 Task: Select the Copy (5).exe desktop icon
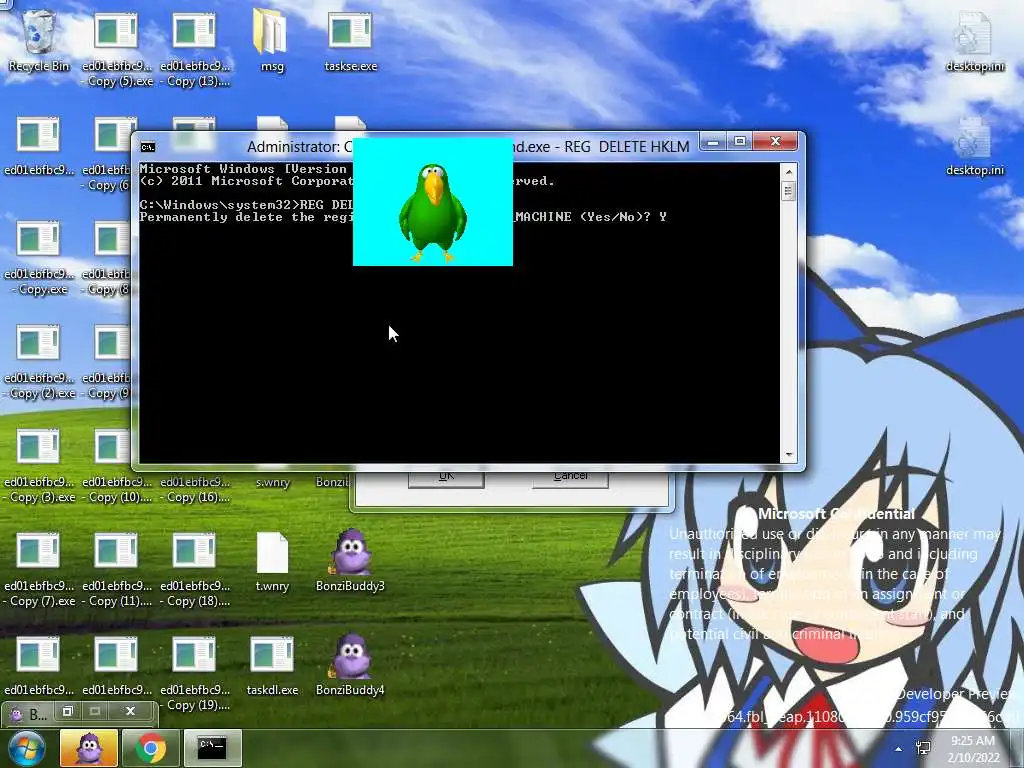(x=117, y=49)
